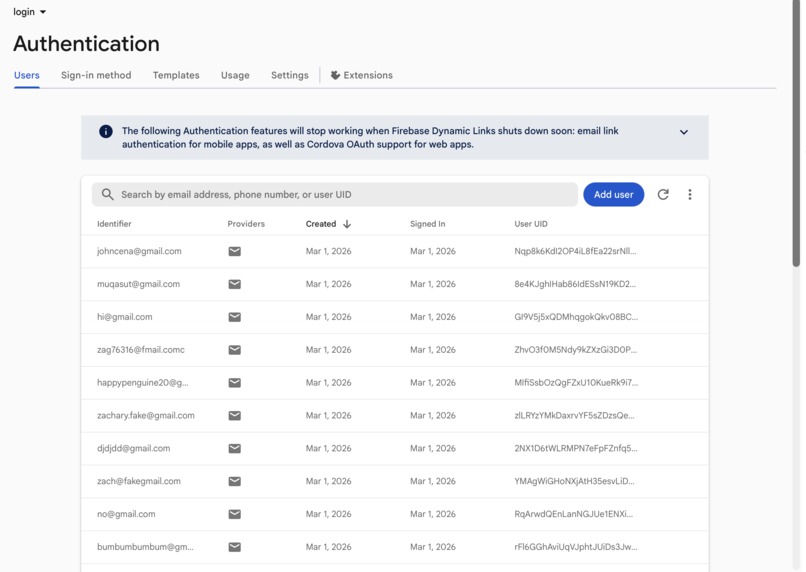Viewport: 806px width, 572px height.
Task: Click email provider icon for hi@gmail.com
Action: (x=234, y=317)
